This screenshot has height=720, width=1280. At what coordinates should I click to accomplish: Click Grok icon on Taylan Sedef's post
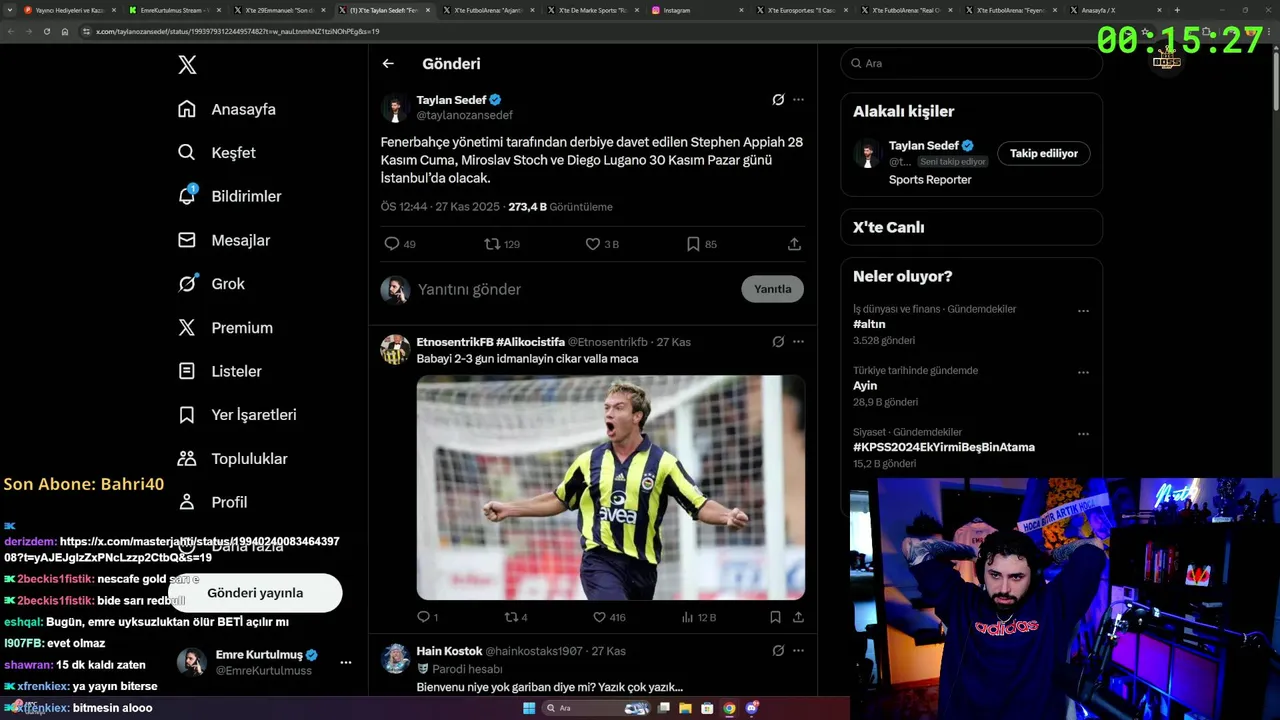[778, 100]
